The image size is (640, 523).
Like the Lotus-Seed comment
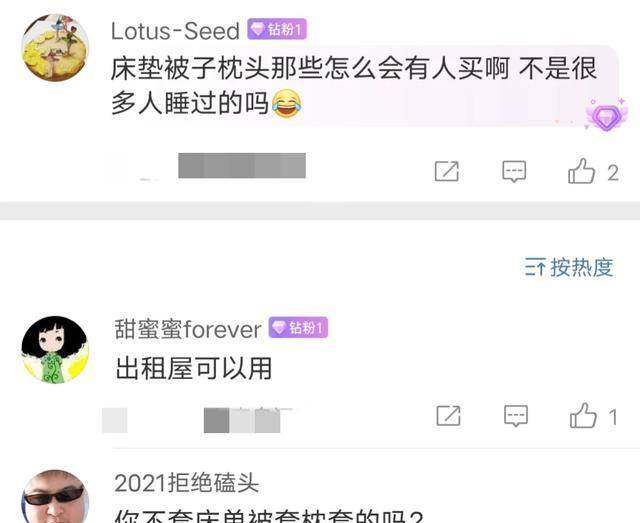(581, 171)
